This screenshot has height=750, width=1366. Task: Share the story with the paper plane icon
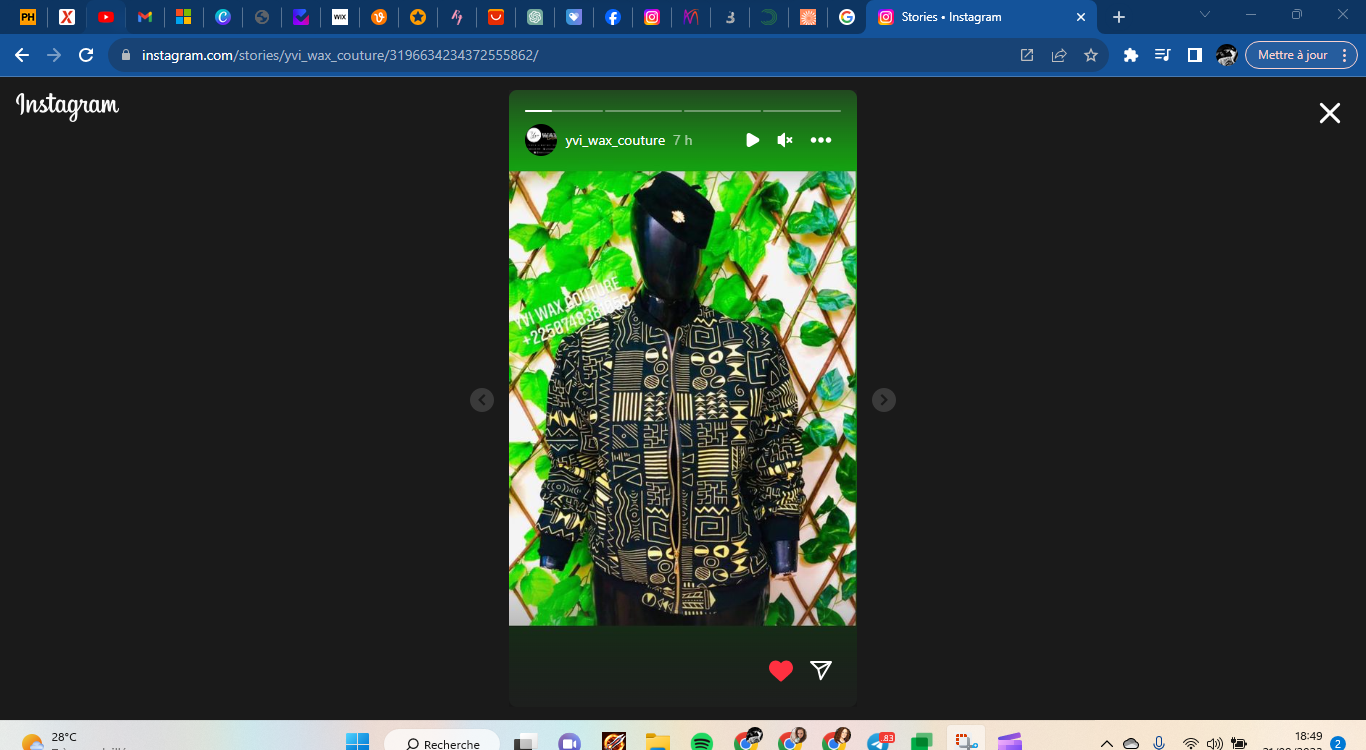[x=821, y=671]
